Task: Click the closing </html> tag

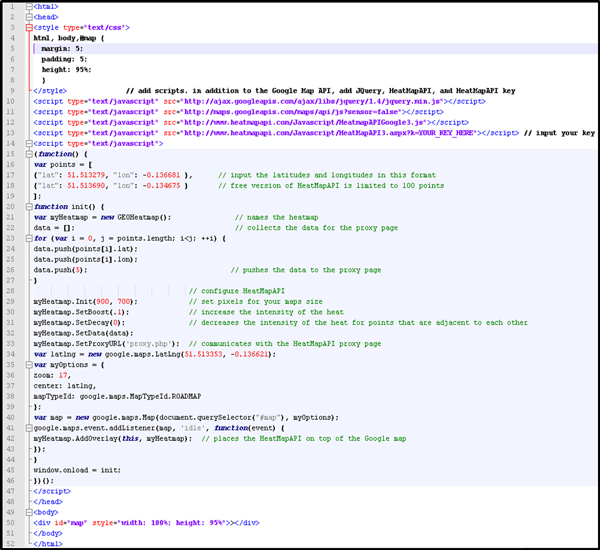Action: [48, 543]
